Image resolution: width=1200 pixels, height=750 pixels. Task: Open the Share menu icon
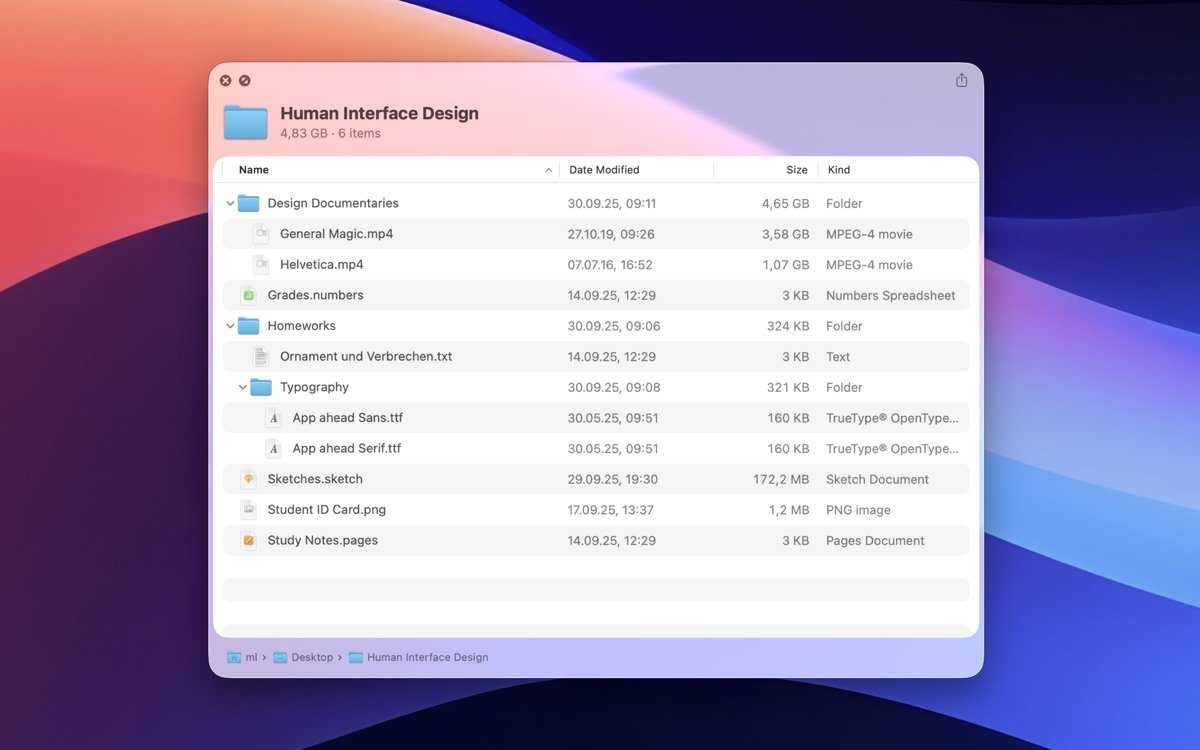[961, 80]
